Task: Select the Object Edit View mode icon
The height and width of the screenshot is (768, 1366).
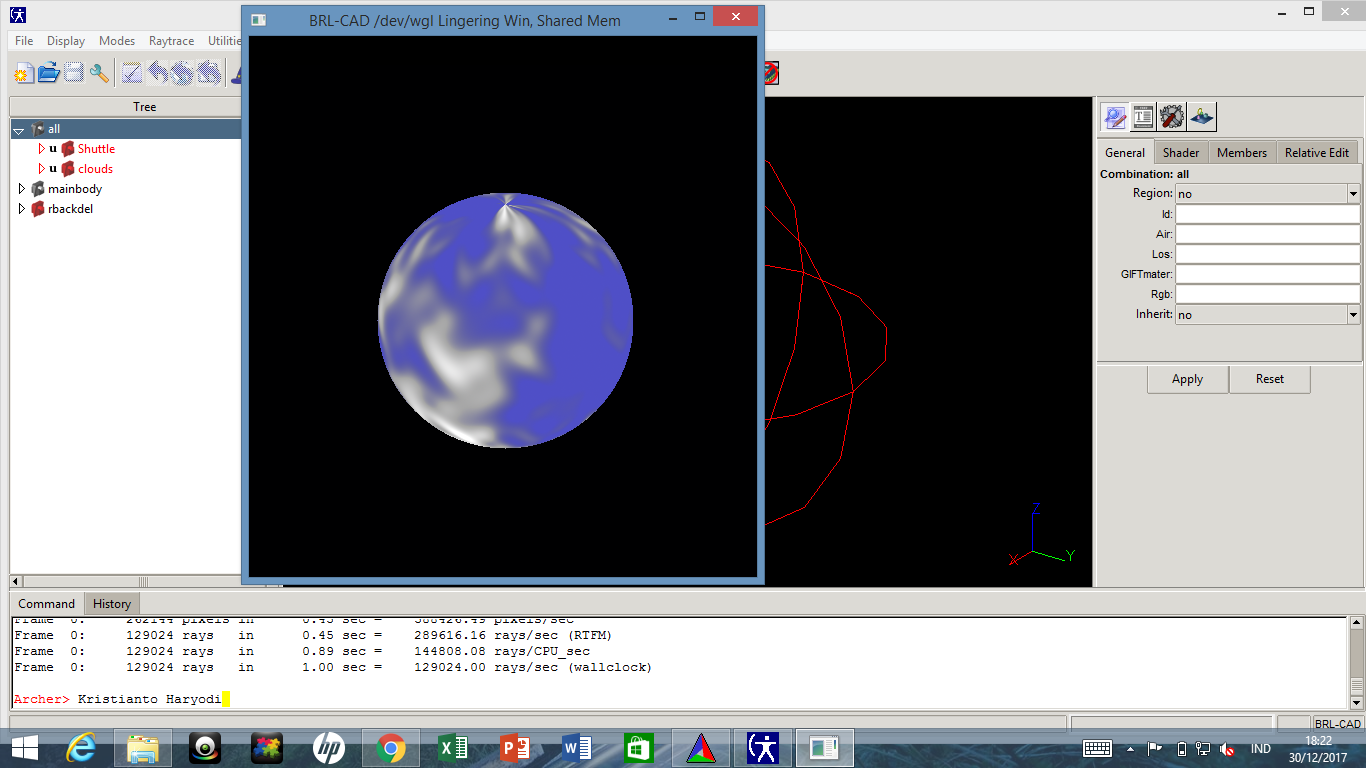Action: click(1115, 116)
